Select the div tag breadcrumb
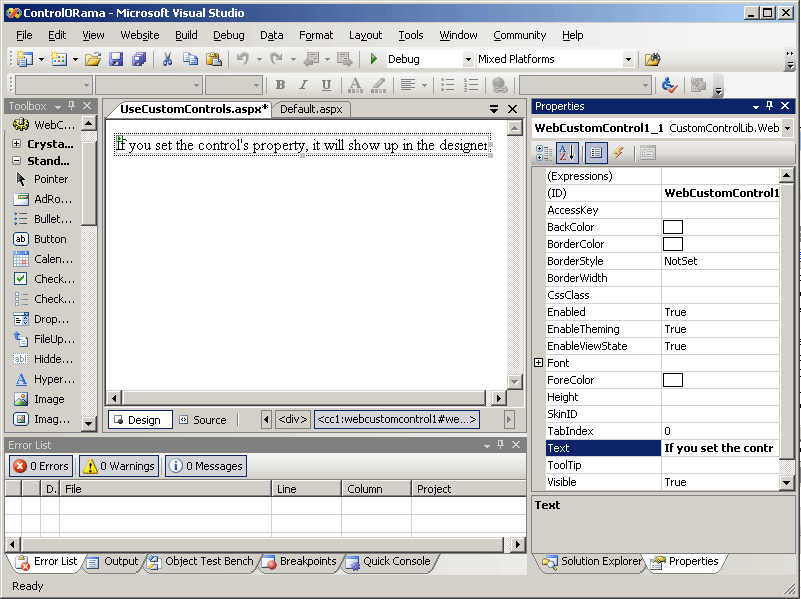 click(292, 420)
